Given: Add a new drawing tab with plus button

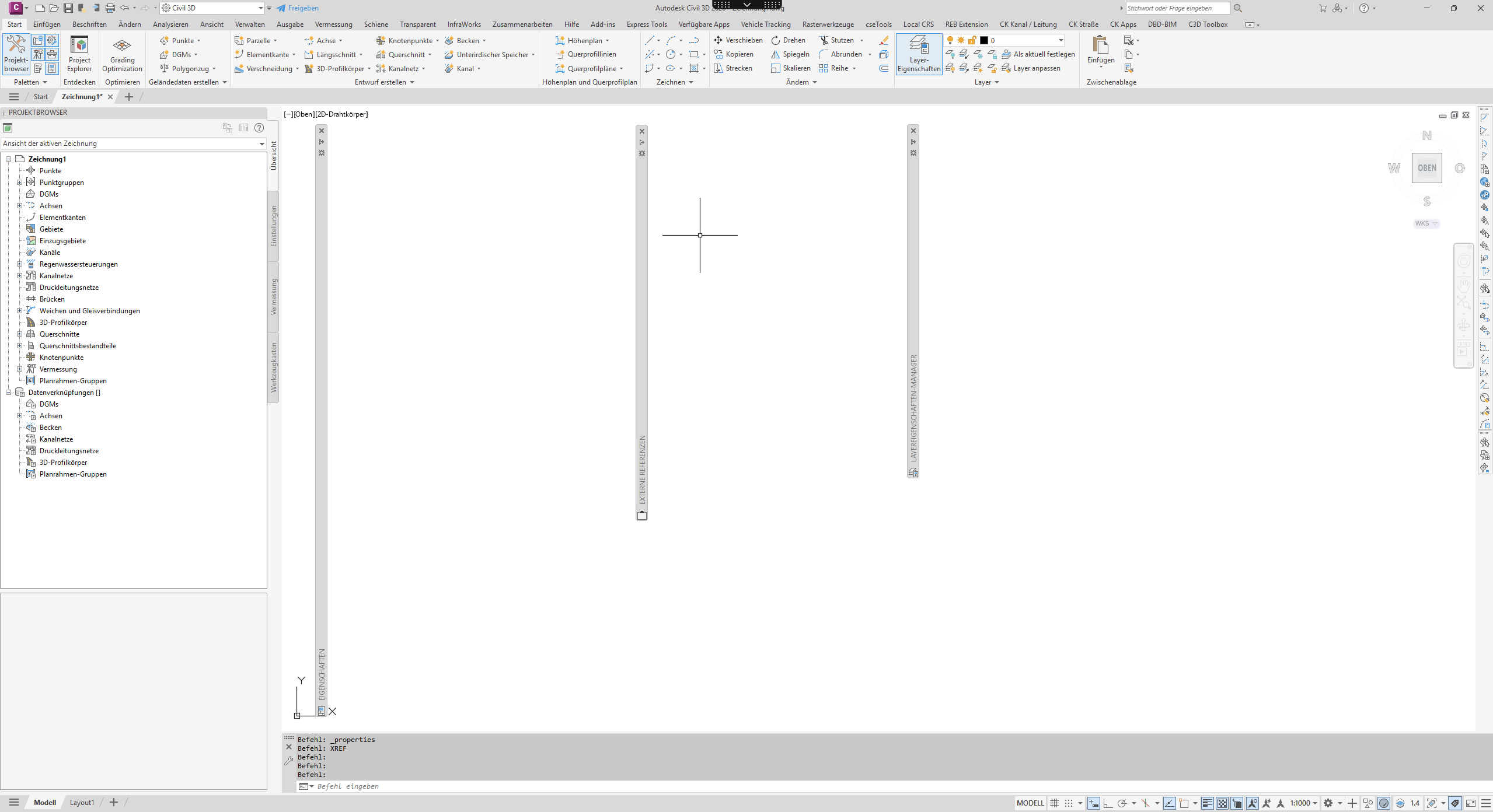Looking at the screenshot, I should point(129,97).
